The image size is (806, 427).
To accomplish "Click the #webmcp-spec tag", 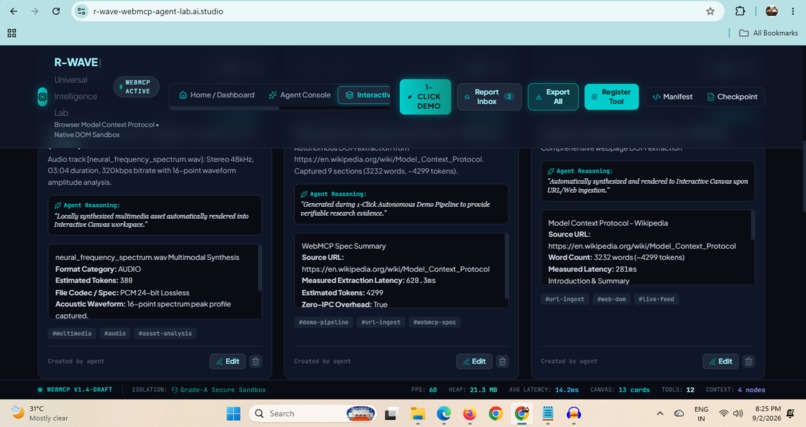I will click(434, 322).
